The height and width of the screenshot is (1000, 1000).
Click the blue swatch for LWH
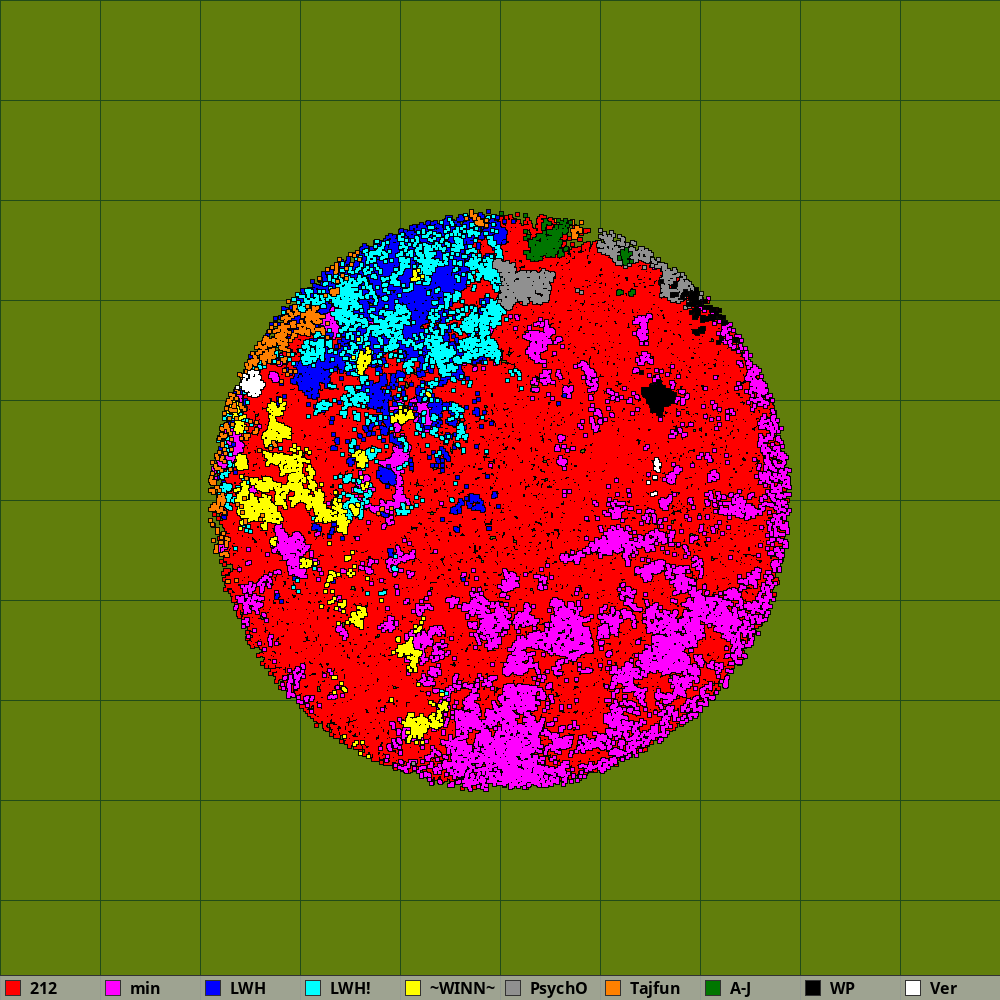213,988
